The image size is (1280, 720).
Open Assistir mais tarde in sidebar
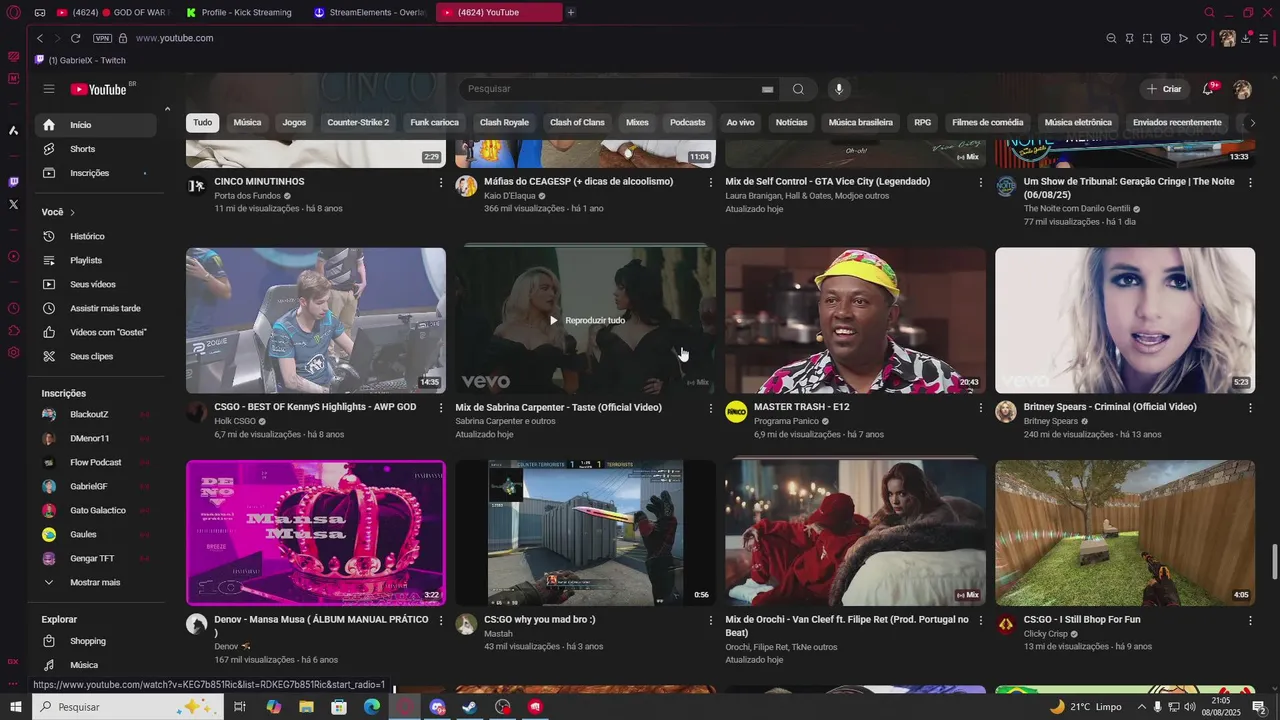point(96,309)
